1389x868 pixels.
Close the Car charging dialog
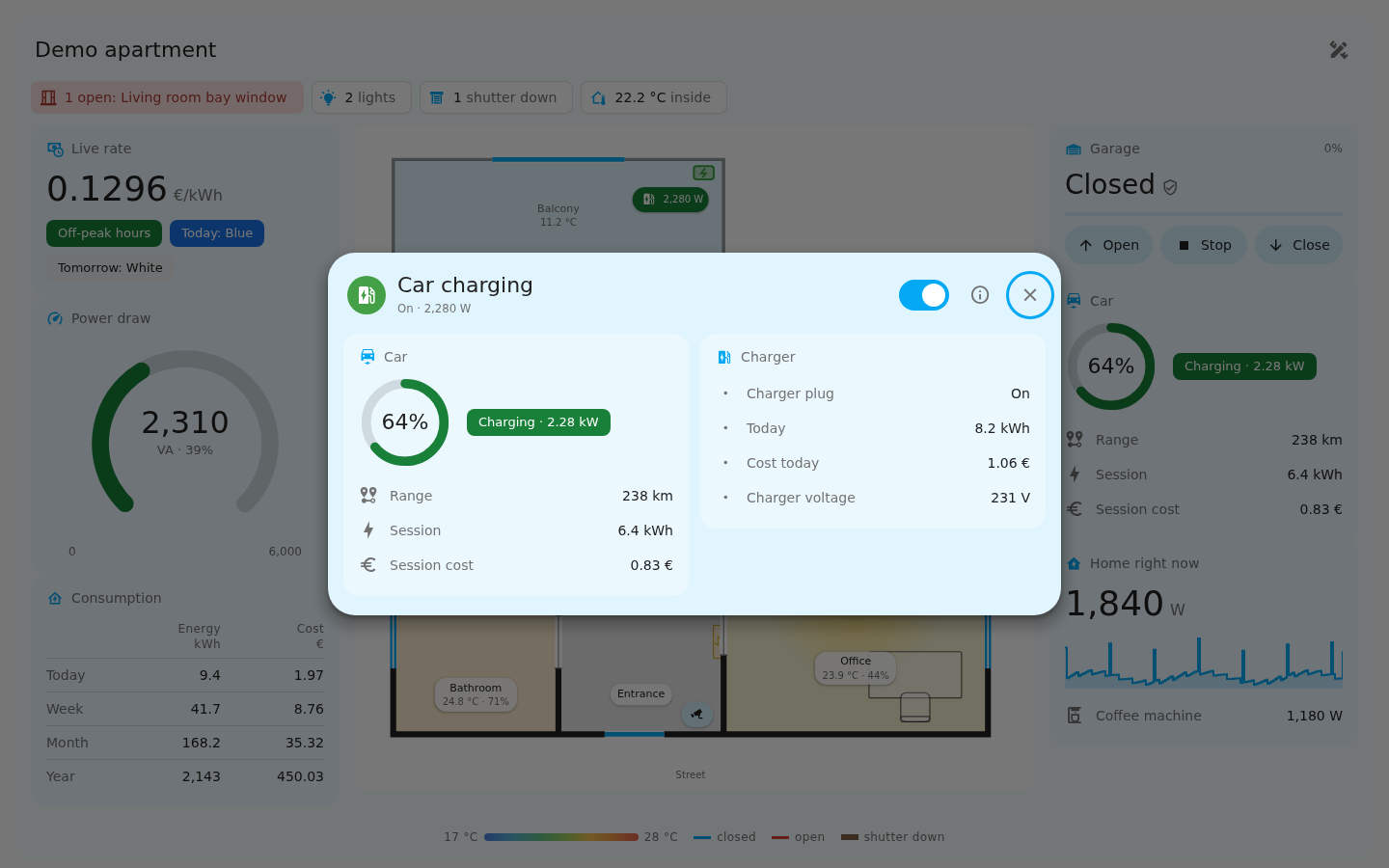1030,295
